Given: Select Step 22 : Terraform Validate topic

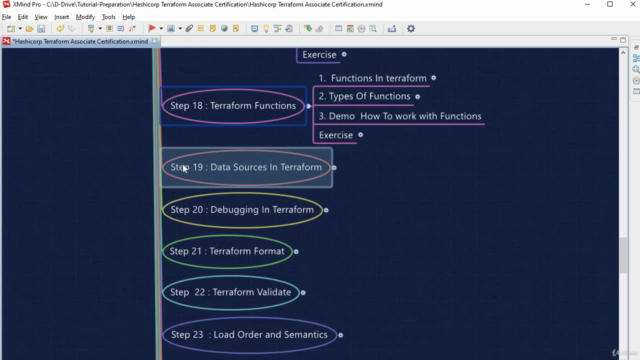Looking at the screenshot, I should coord(231,292).
